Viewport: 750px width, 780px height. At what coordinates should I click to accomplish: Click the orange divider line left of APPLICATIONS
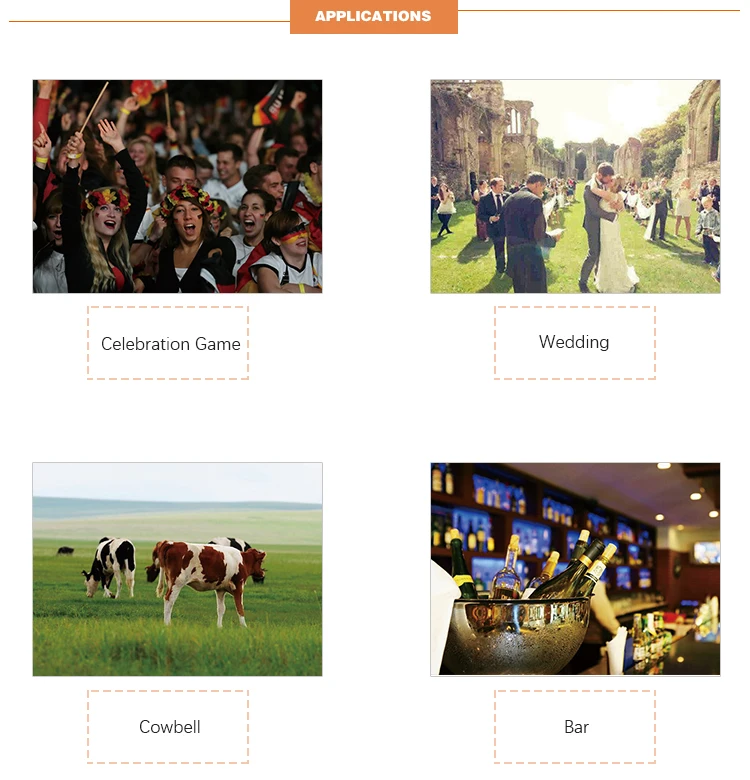point(149,21)
